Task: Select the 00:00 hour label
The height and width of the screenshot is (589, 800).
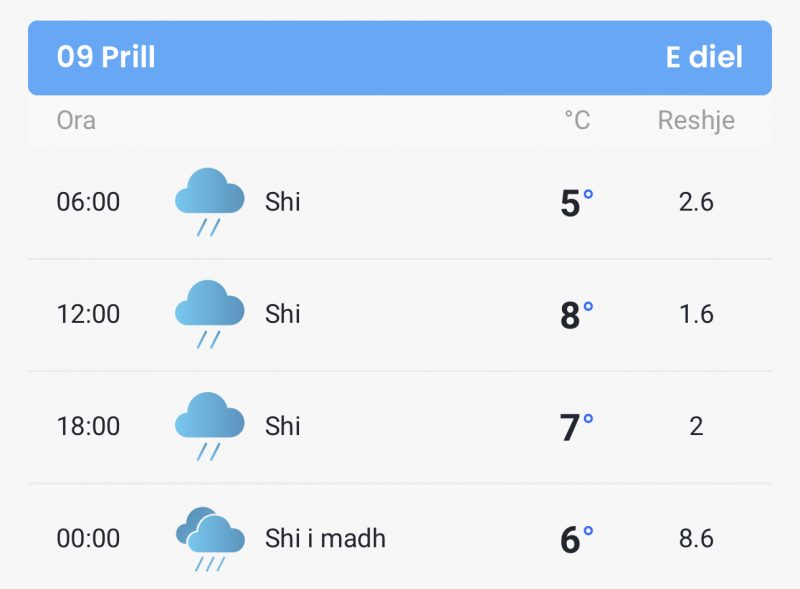Action: (88, 538)
